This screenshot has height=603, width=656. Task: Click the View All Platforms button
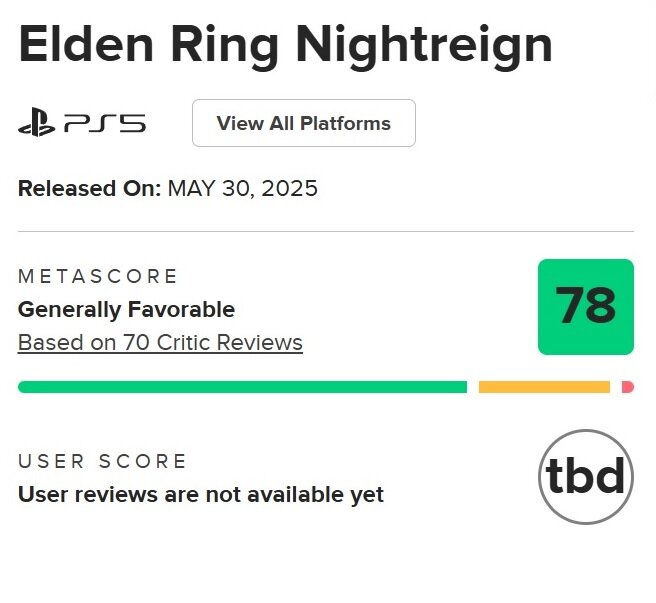click(304, 123)
